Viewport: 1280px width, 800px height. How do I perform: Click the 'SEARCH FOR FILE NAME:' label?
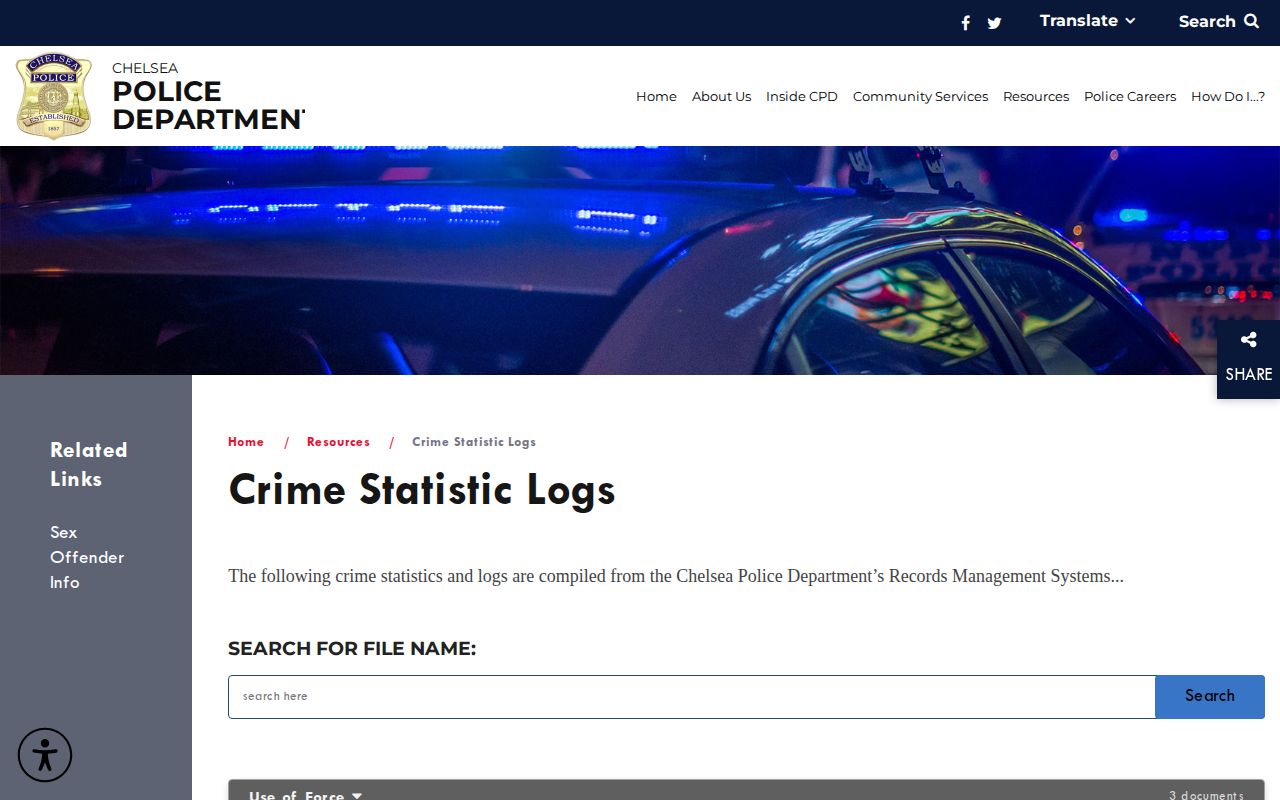pyautogui.click(x=352, y=649)
